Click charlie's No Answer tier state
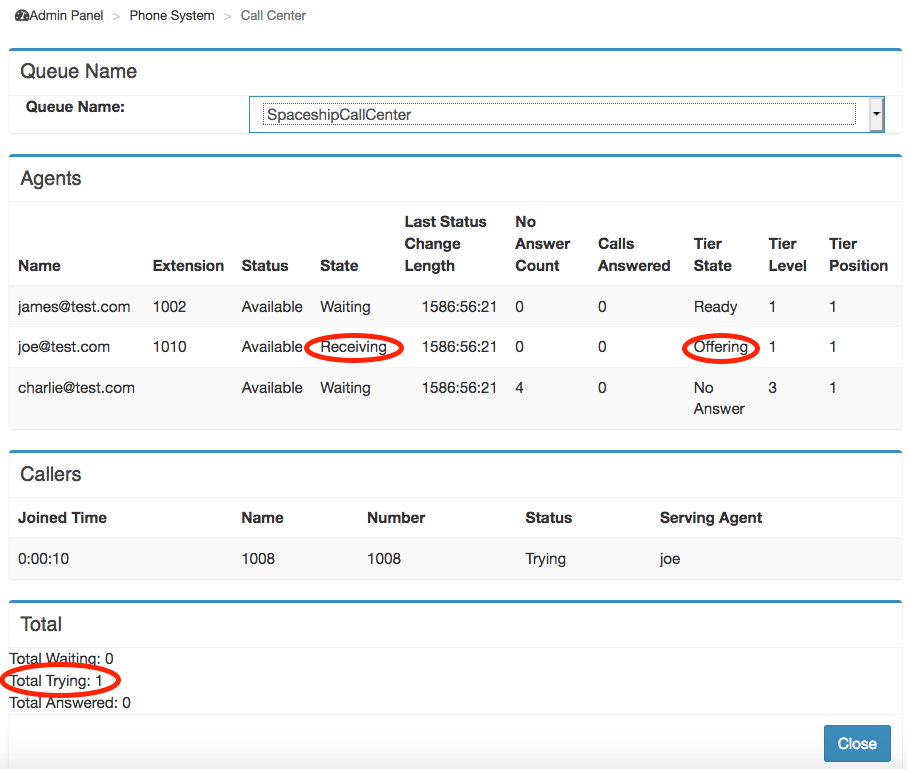 pos(719,398)
